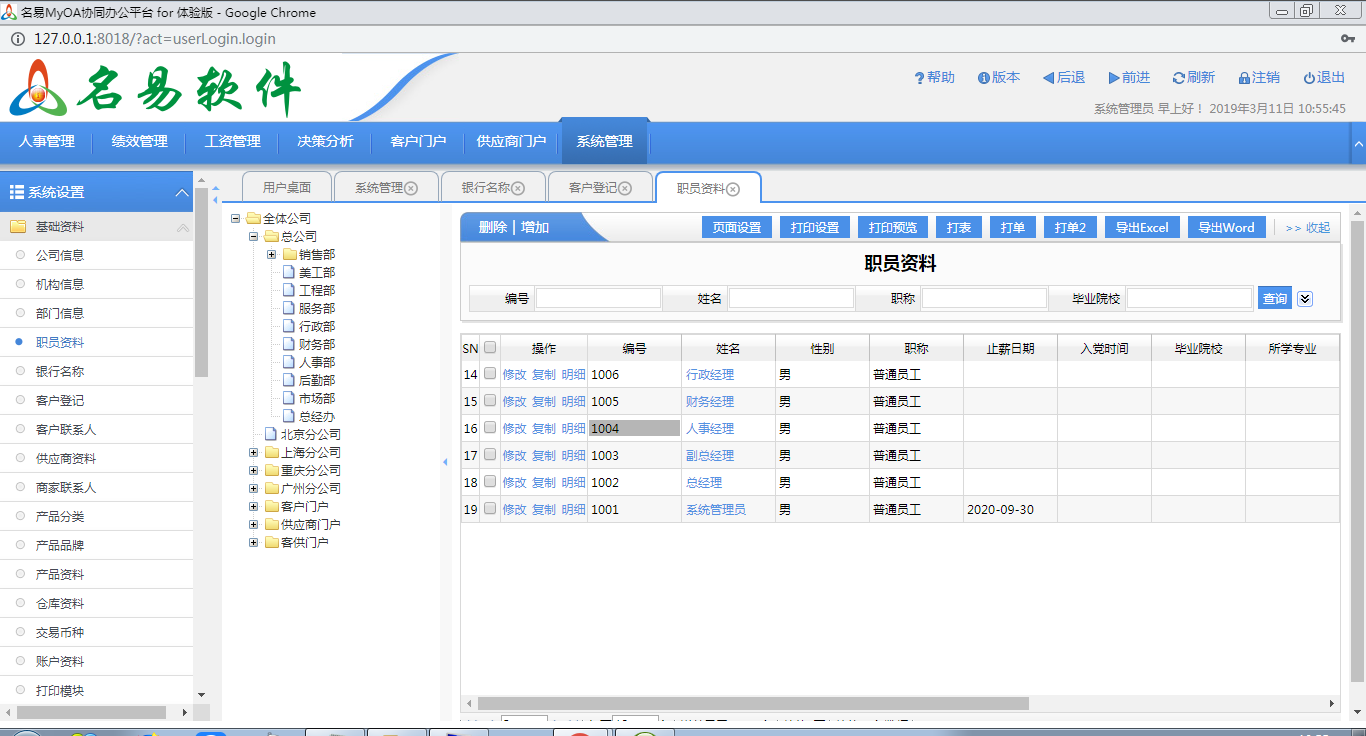Click the exit power icon
Screen dimensions: 1366x736
[x=1309, y=78]
